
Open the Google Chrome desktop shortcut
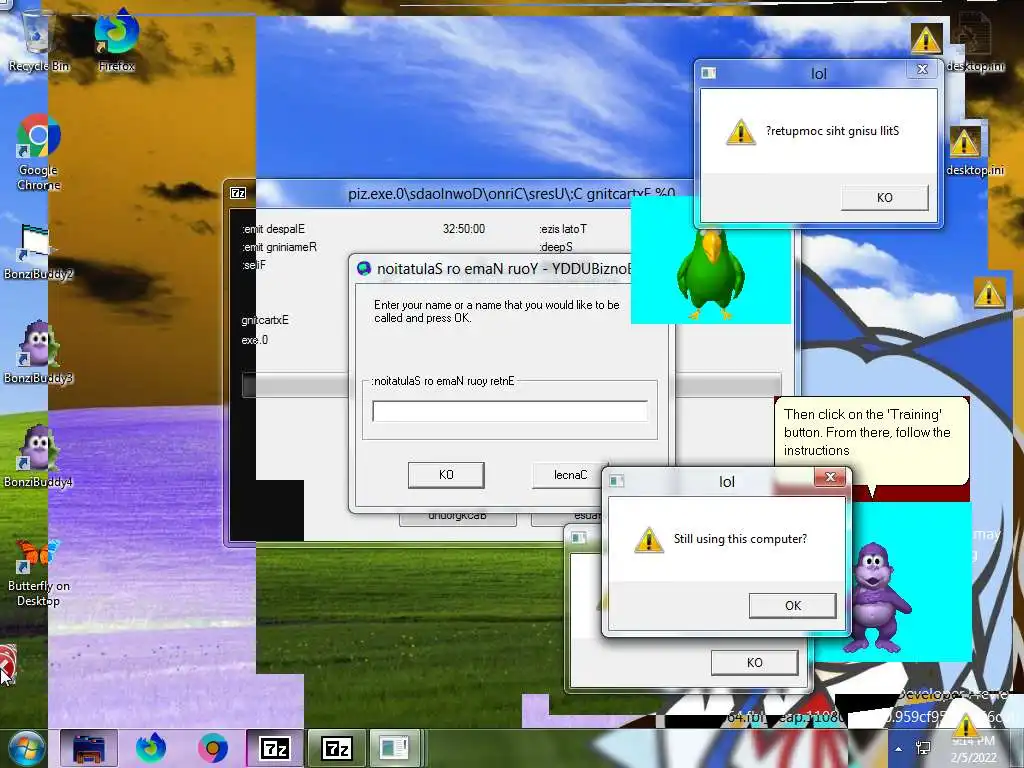(39, 152)
